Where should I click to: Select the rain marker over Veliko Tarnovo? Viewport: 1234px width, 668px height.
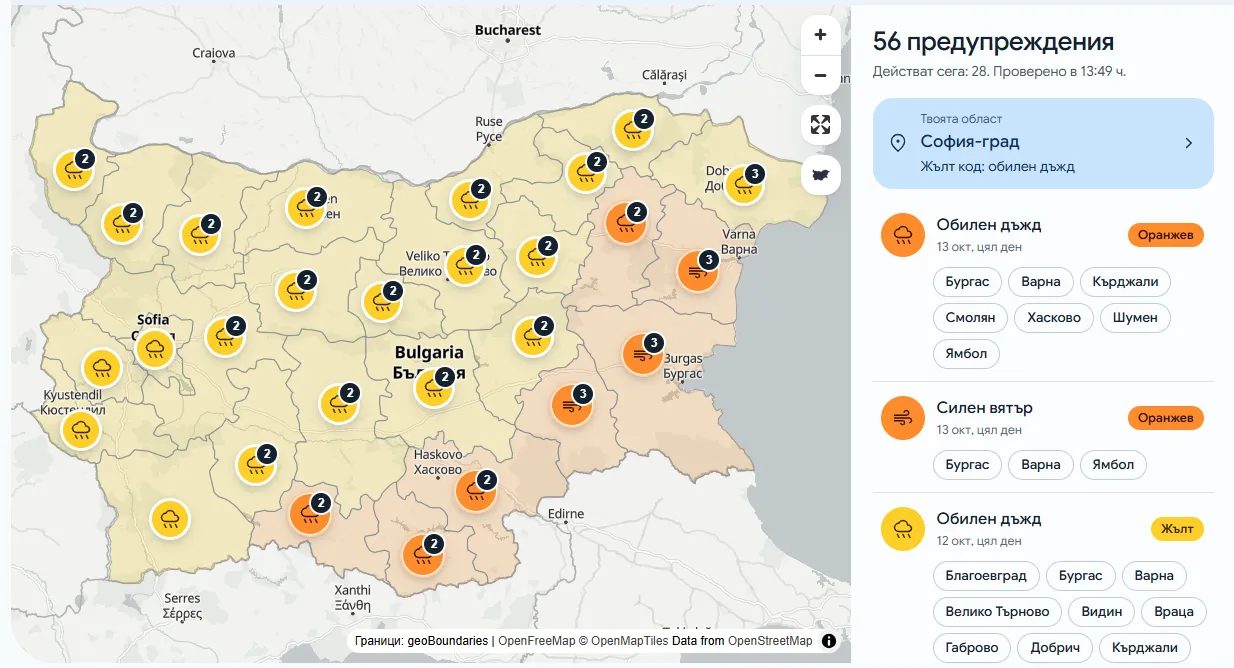click(465, 266)
